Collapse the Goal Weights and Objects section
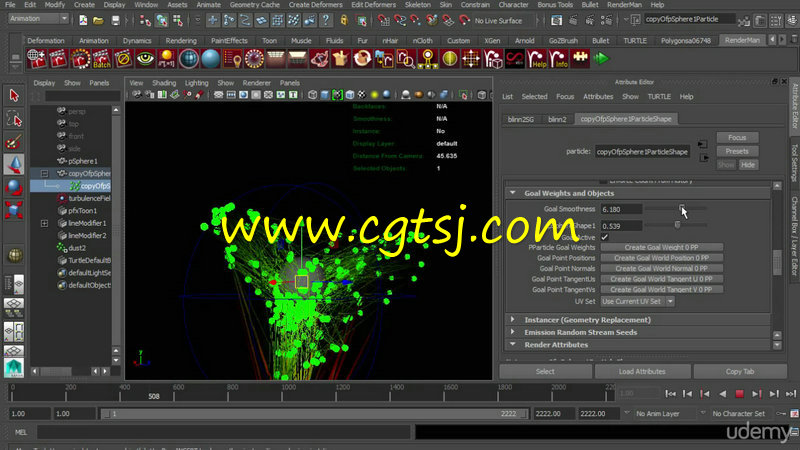The height and width of the screenshot is (450, 800). click(513, 193)
